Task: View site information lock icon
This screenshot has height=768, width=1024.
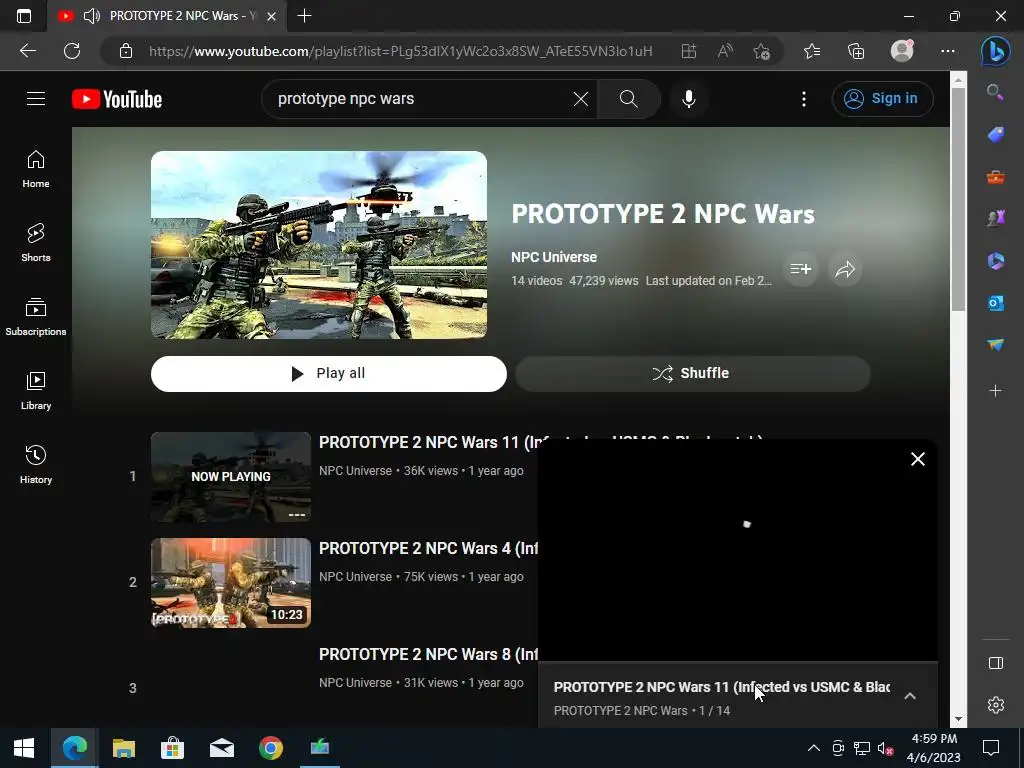Action: 126,51
